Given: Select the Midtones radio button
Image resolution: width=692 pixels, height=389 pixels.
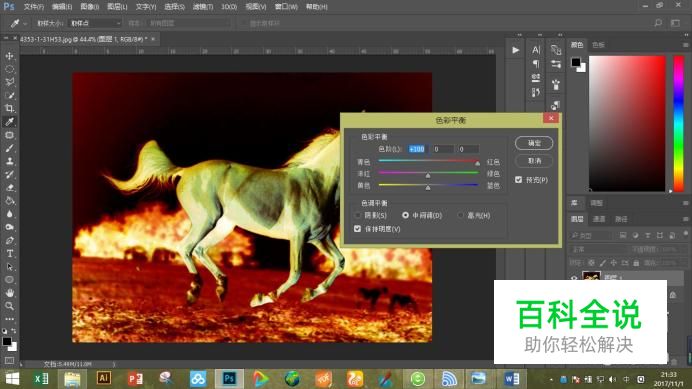Looking at the screenshot, I should pos(405,215).
